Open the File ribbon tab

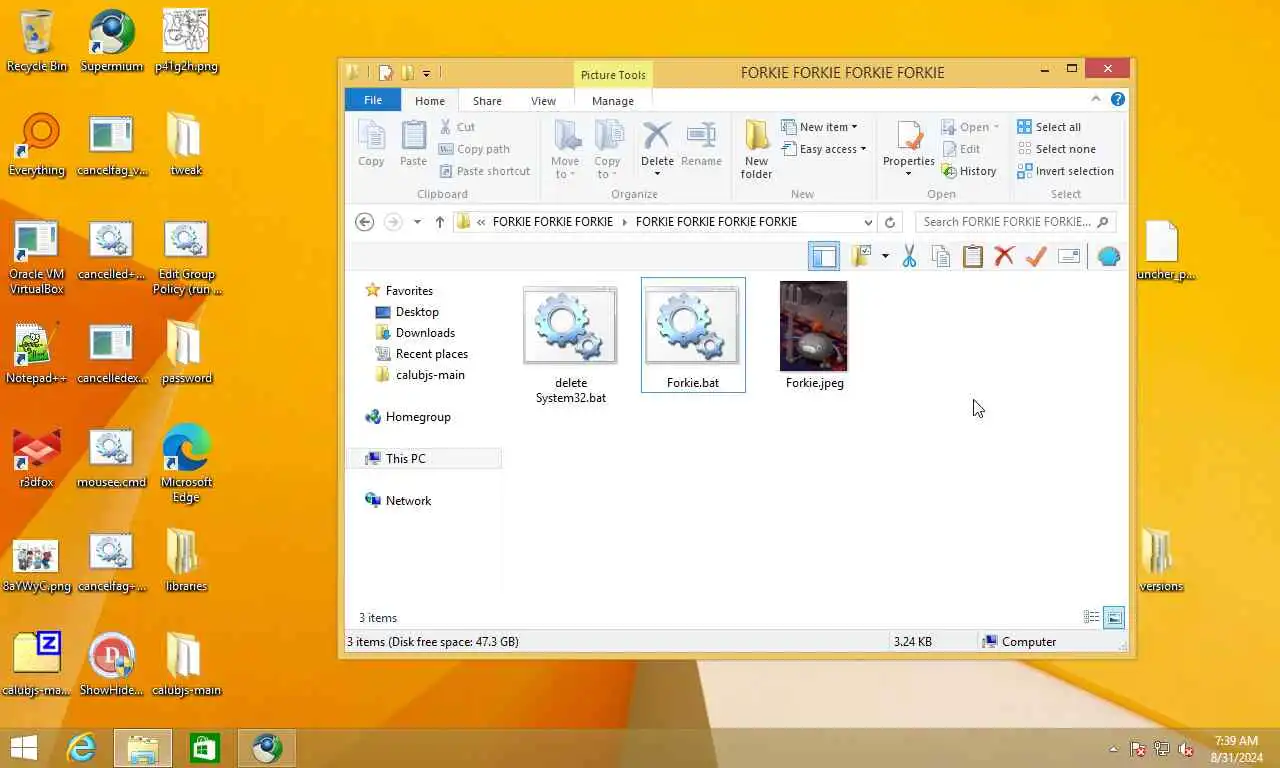point(373,100)
